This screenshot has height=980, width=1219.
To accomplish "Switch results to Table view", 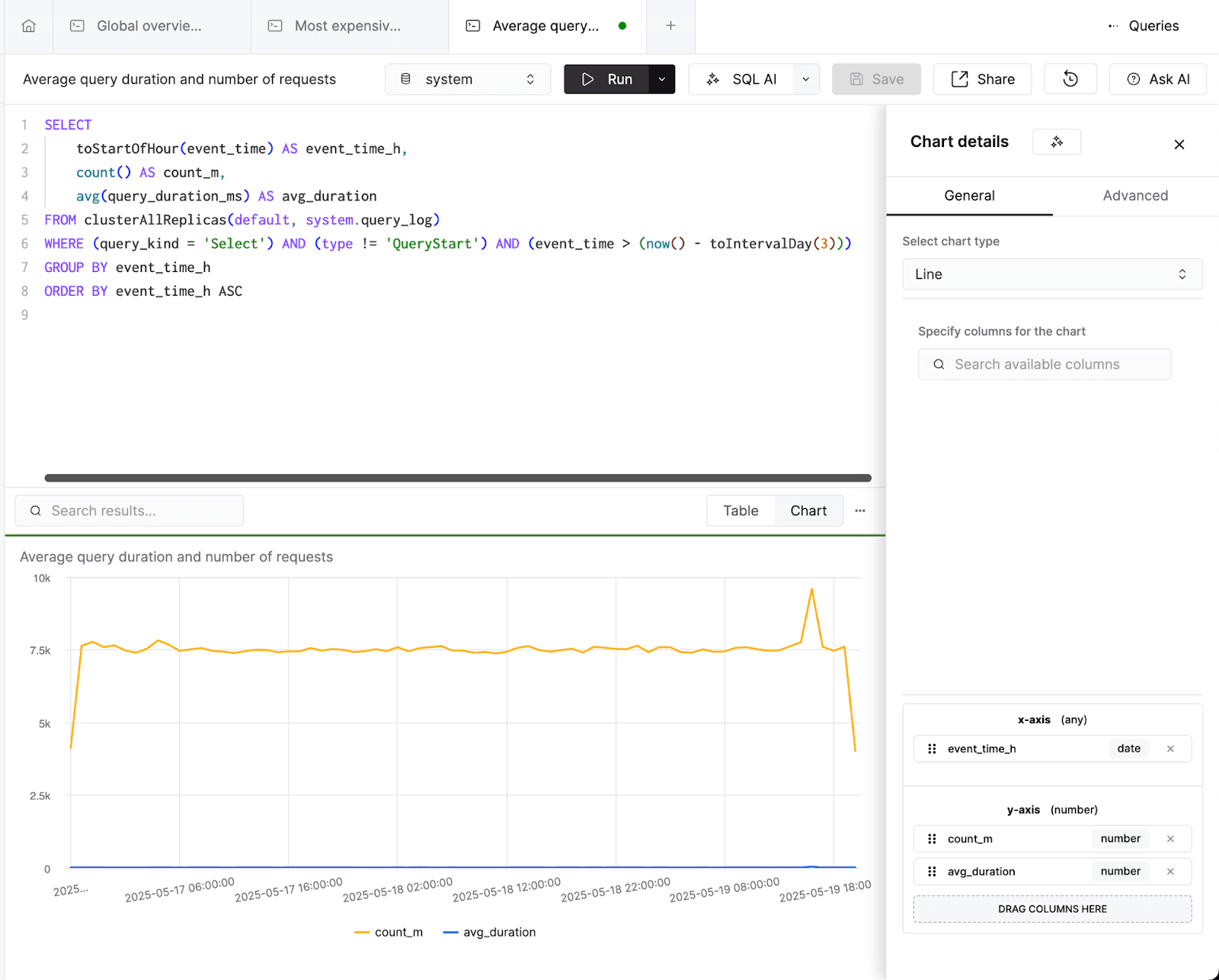I will pos(741,511).
